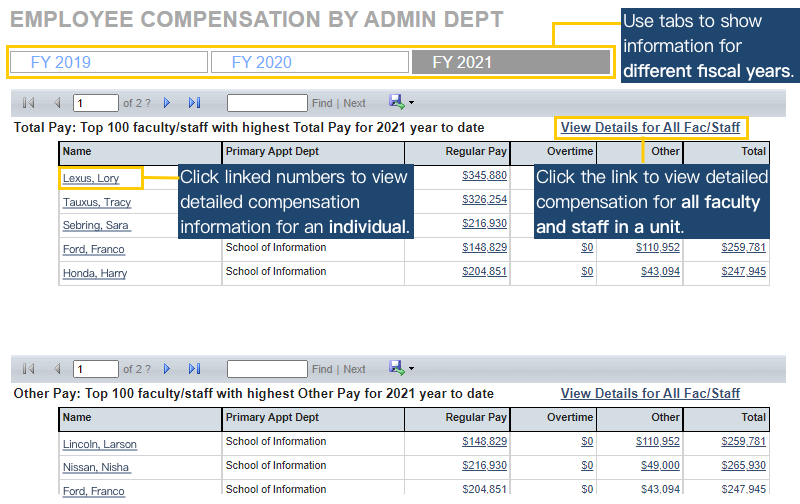Switch to the FY 2019 tab

(x=109, y=62)
